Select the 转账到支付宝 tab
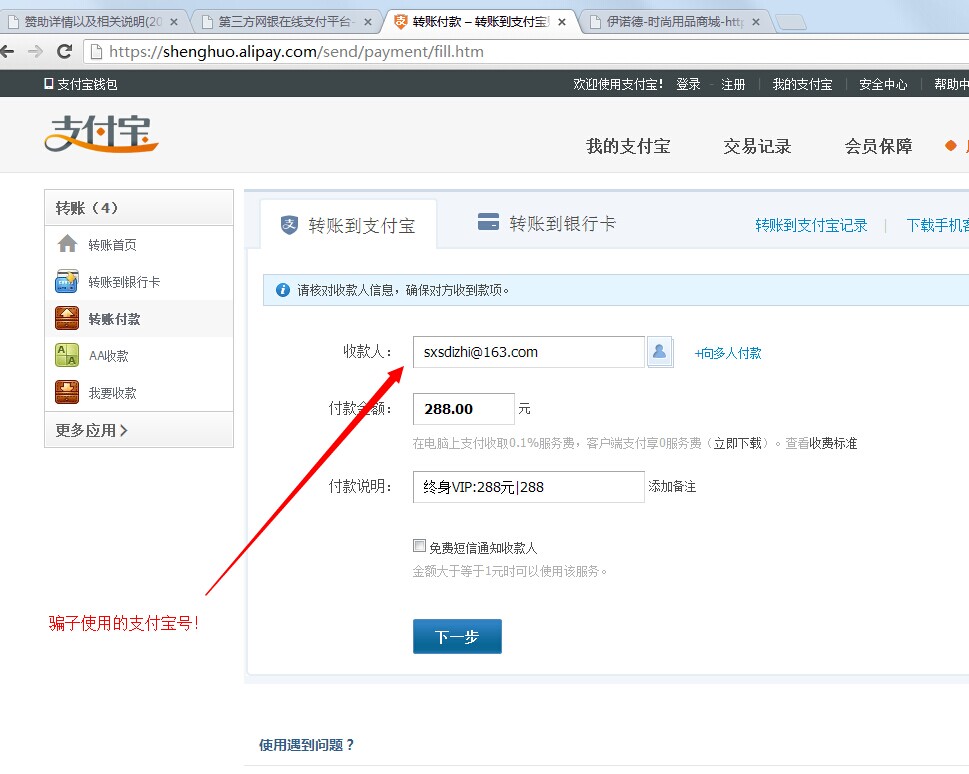Viewport: 969px width, 774px height. [349, 225]
